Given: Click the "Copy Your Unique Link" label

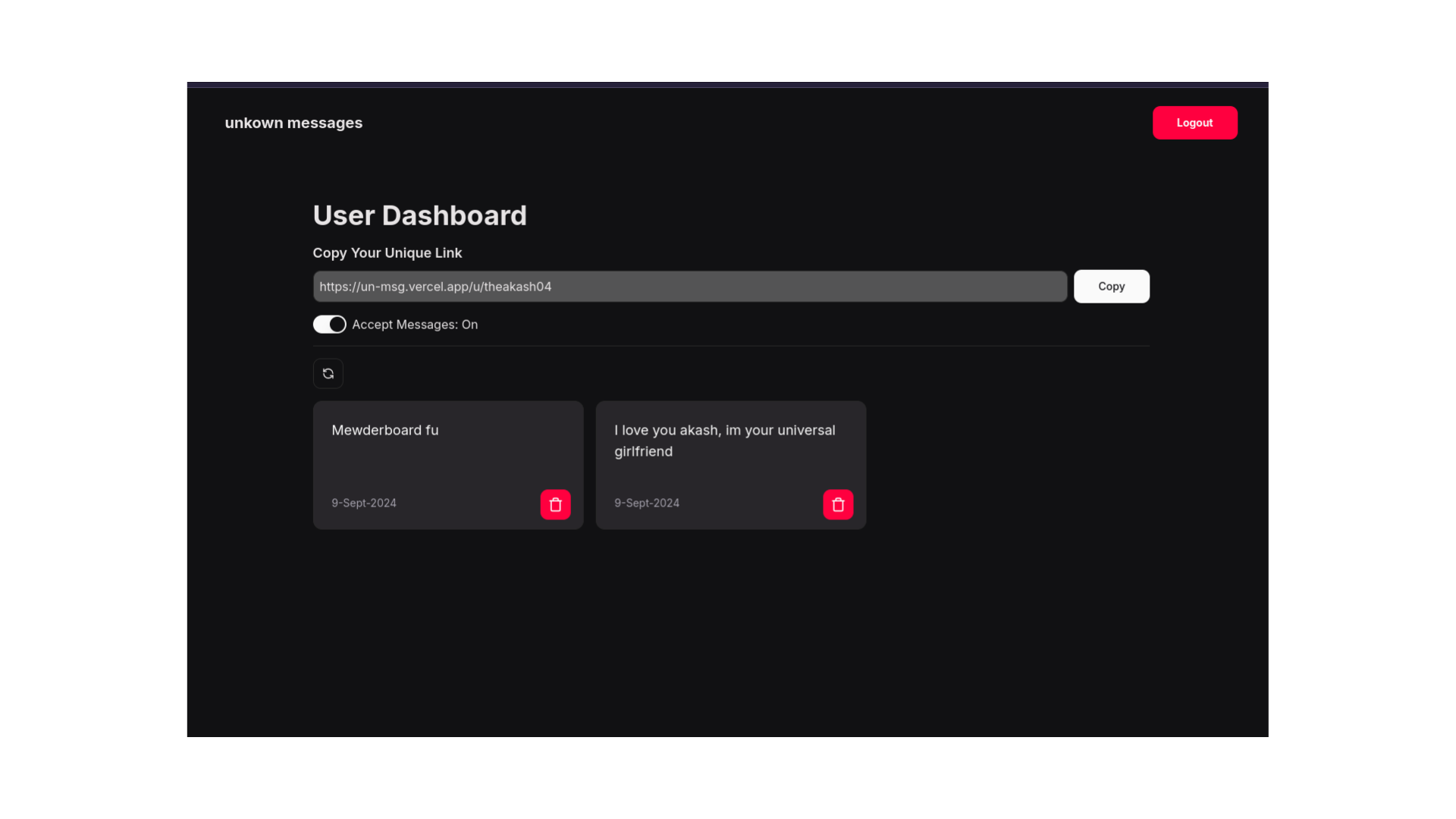Looking at the screenshot, I should click(387, 253).
